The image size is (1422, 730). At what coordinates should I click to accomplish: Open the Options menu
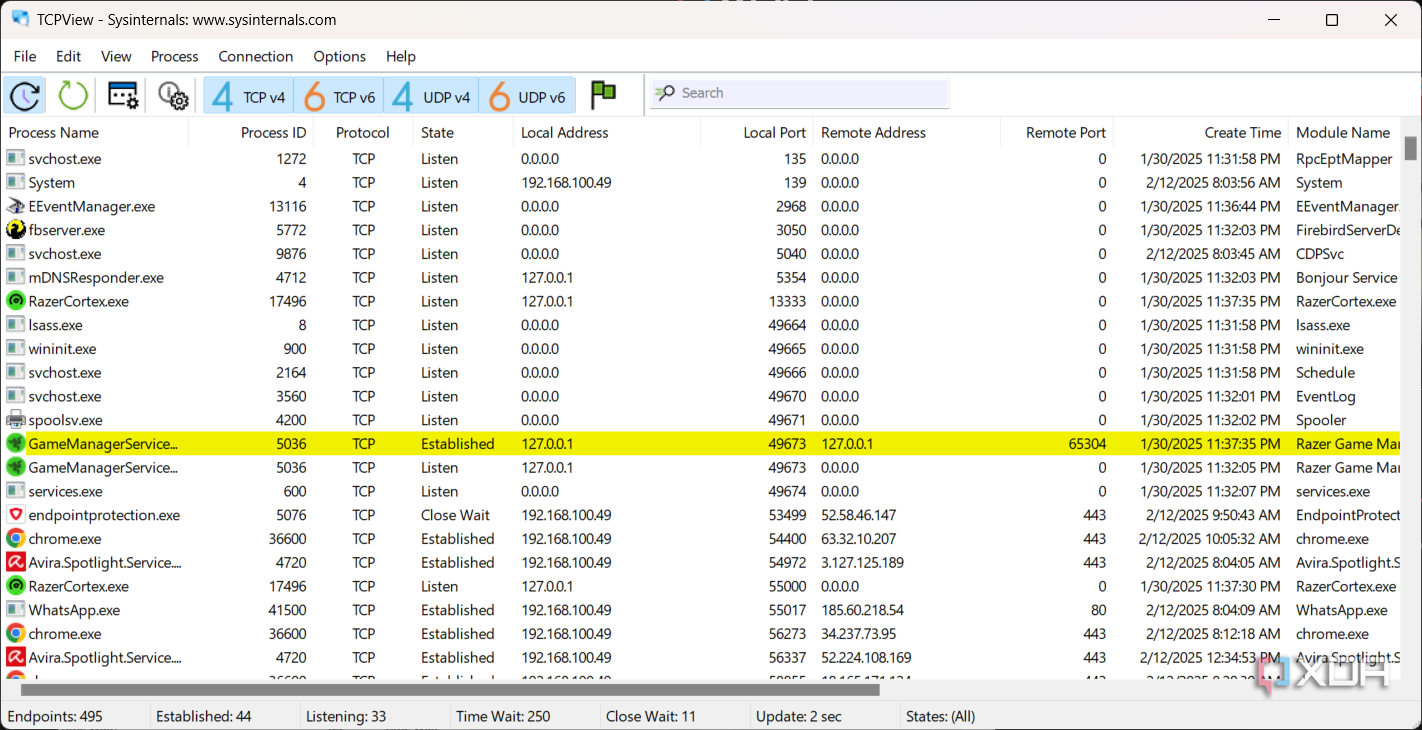pyautogui.click(x=340, y=56)
